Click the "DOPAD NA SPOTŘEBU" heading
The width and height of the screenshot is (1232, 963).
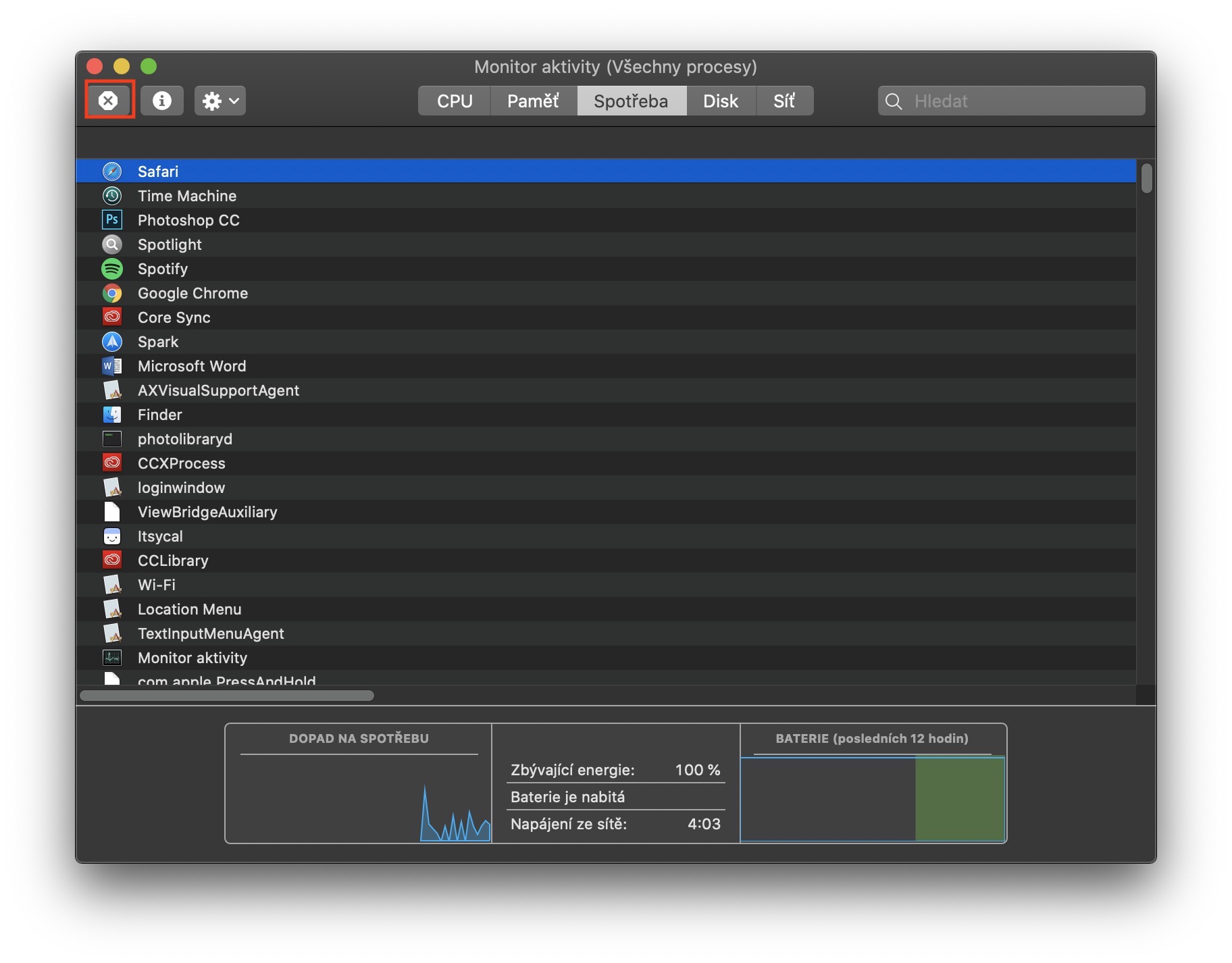click(x=359, y=739)
